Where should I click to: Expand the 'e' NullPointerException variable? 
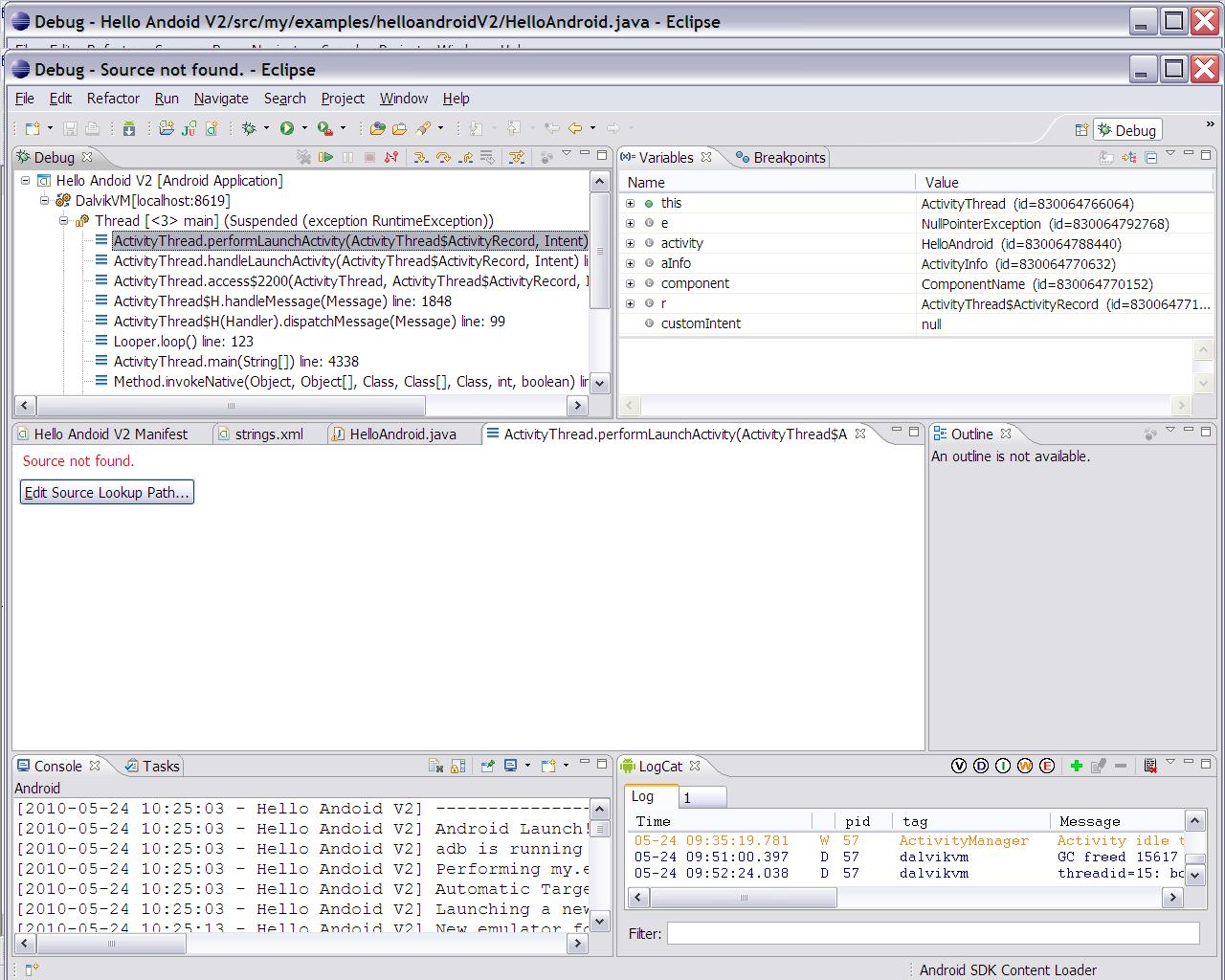click(x=630, y=223)
